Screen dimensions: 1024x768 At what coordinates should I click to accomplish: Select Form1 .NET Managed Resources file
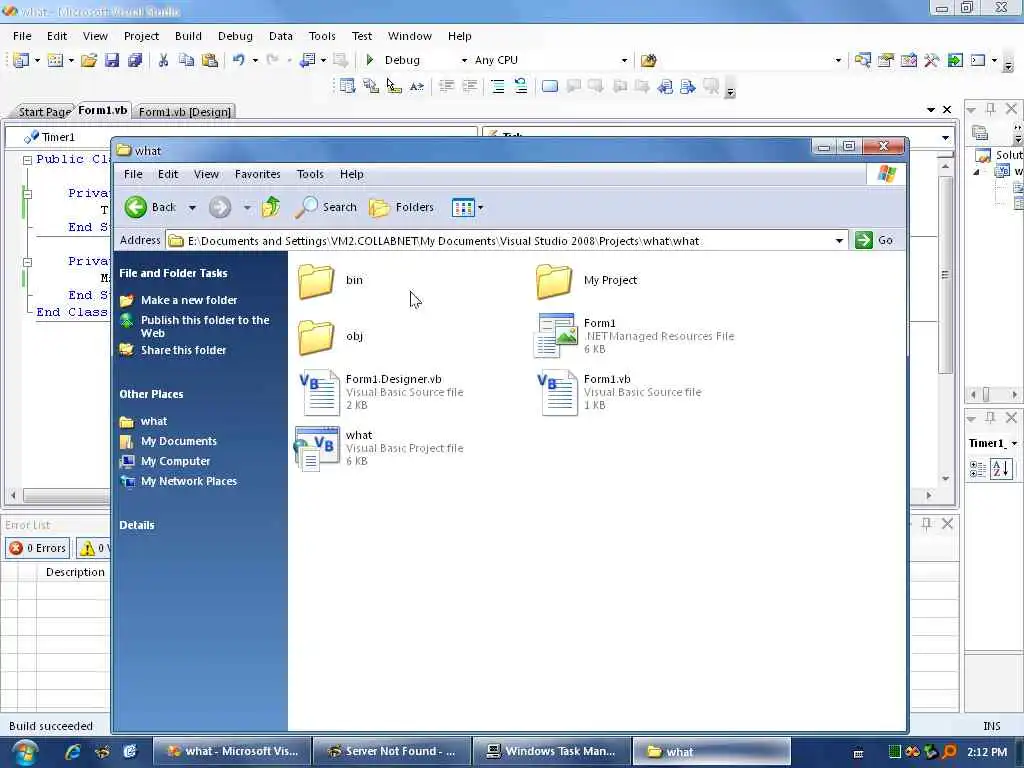(x=633, y=336)
